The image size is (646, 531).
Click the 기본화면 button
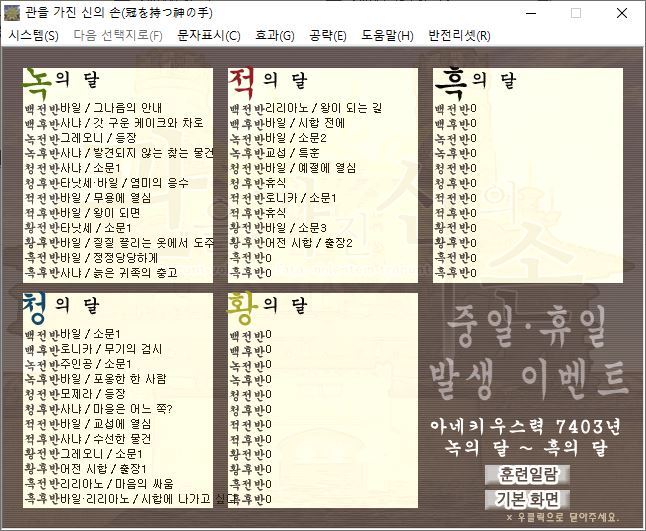pos(527,499)
